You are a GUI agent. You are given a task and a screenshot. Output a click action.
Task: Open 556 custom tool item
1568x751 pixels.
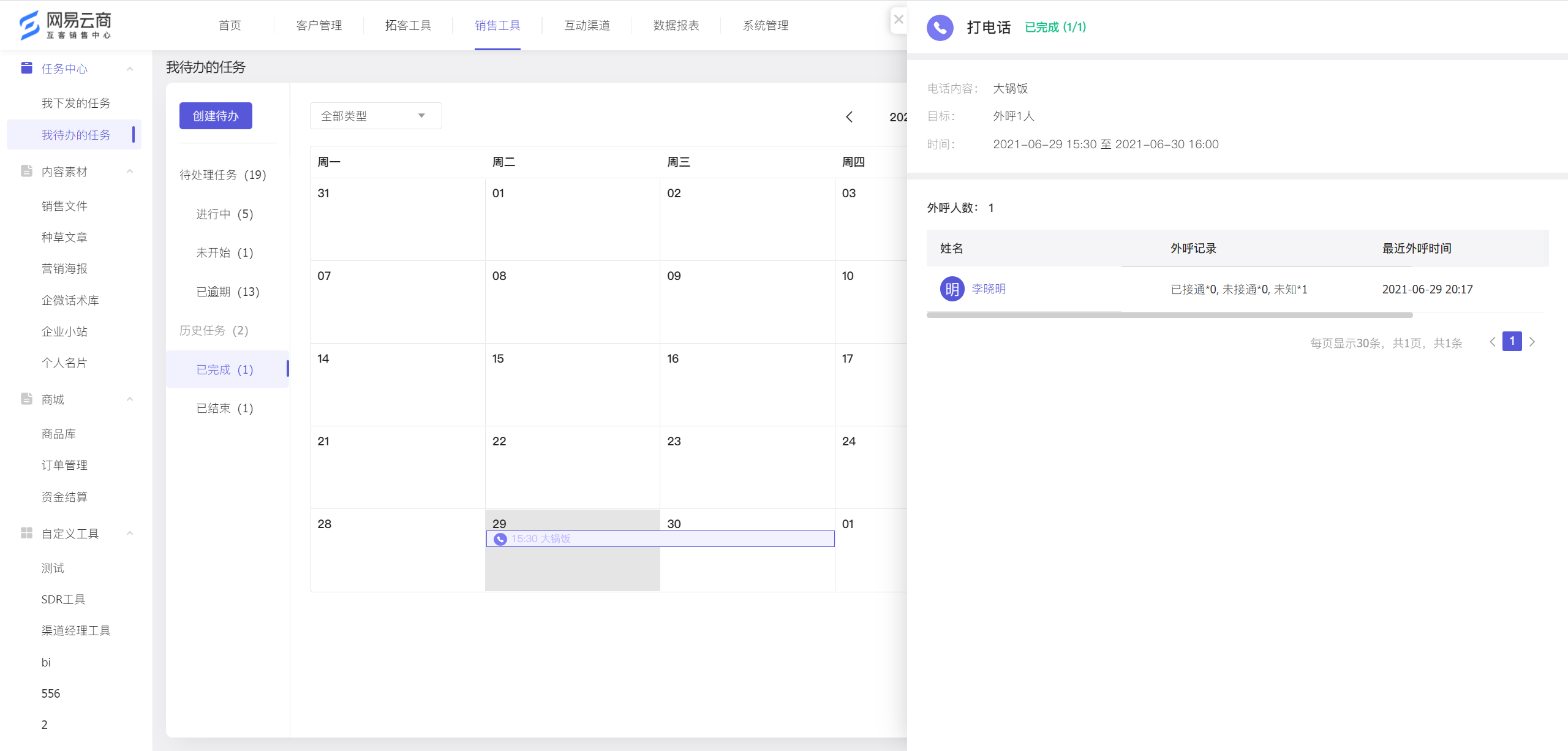click(51, 693)
